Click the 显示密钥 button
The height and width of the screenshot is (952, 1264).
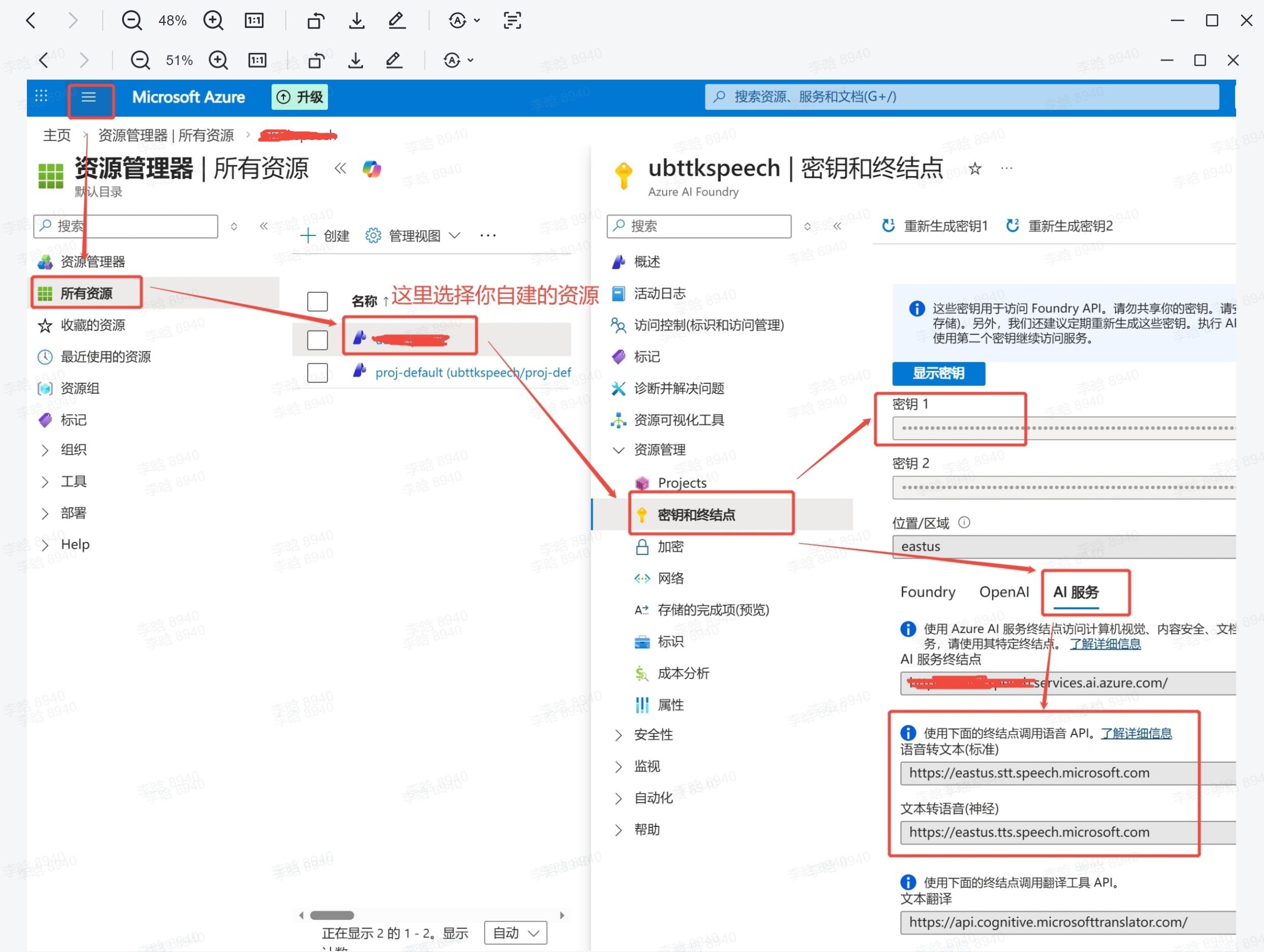938,373
